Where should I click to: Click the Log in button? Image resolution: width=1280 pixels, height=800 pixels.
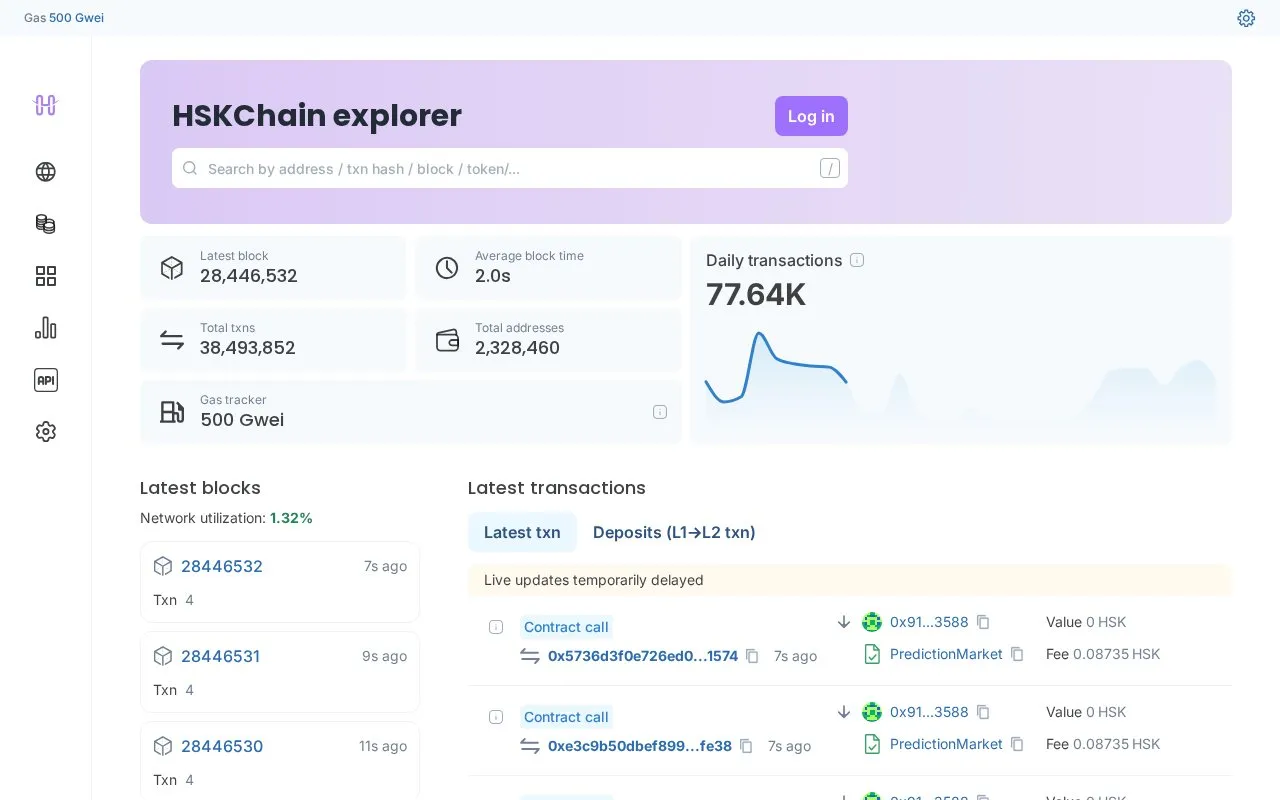click(811, 116)
